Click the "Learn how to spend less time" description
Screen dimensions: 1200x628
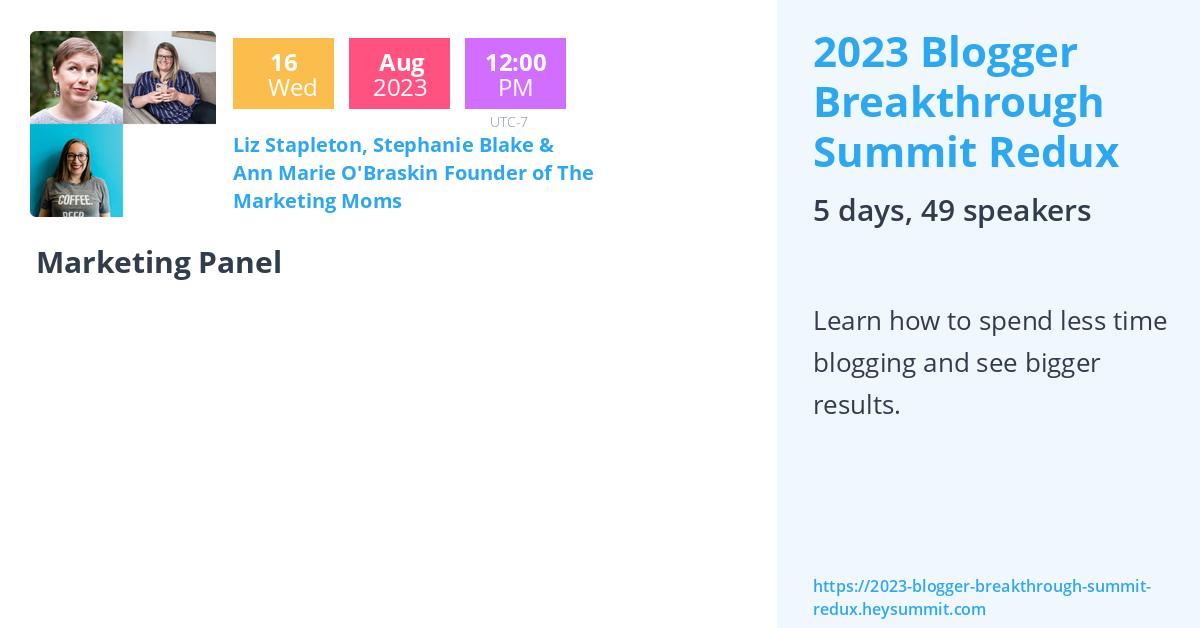989,321
